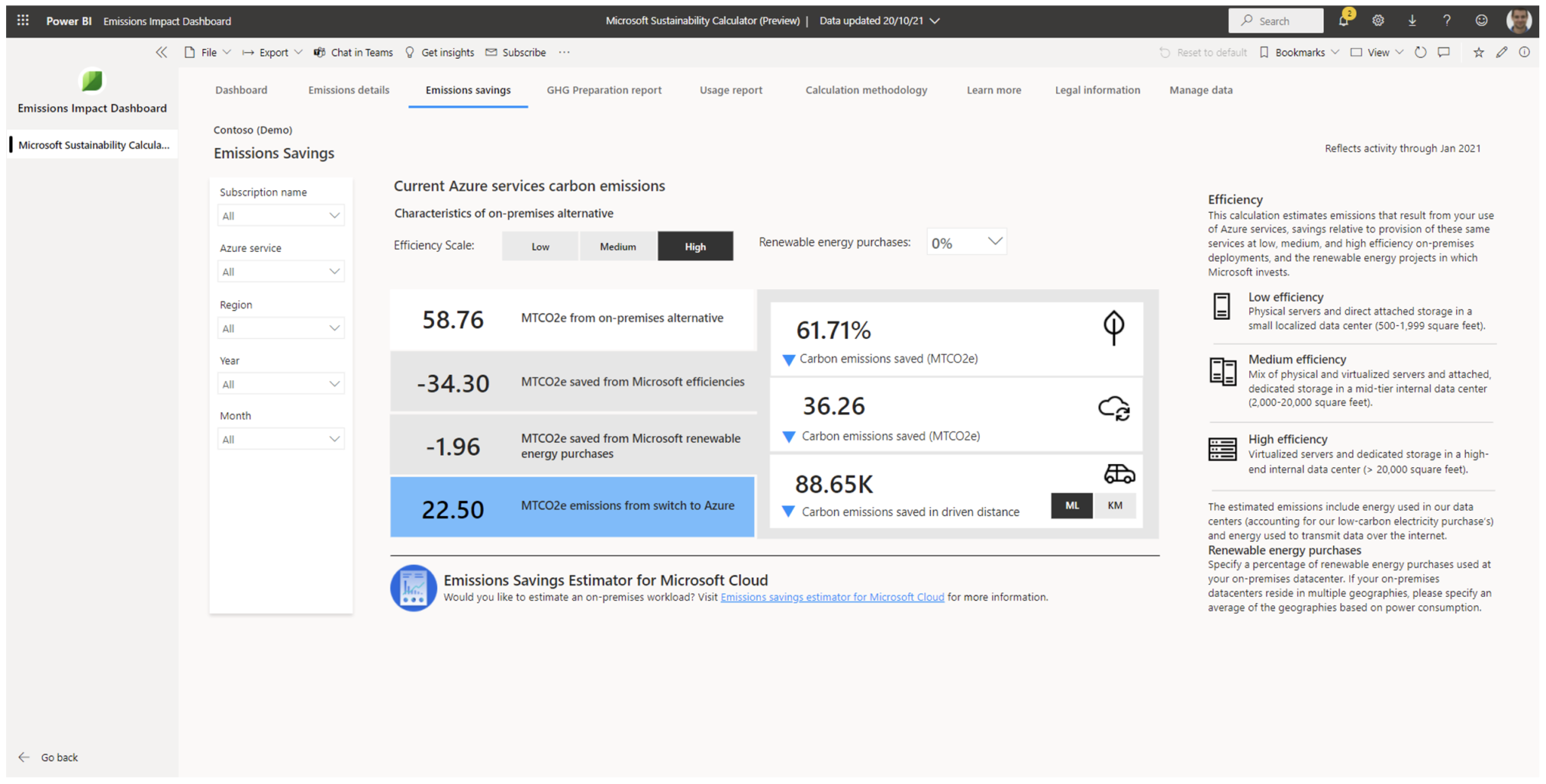Select Microsoft Sustainability Calcula... navigation item
The height and width of the screenshot is (784, 1546).
(x=94, y=145)
